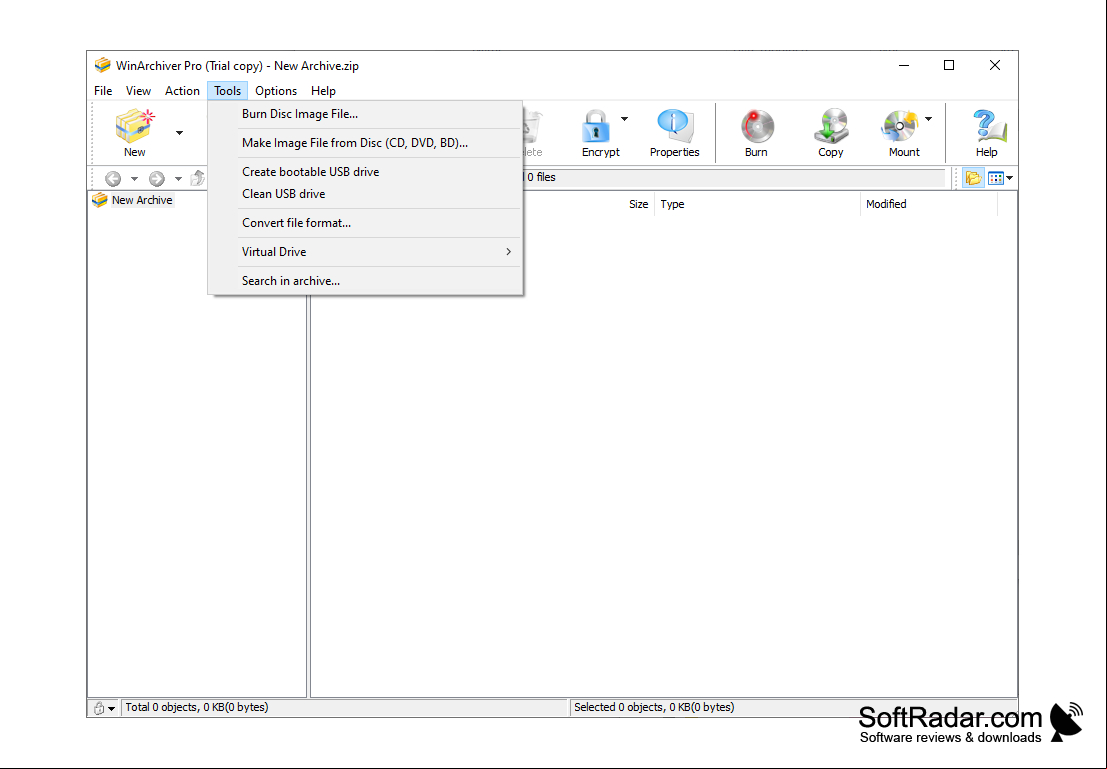
Task: Open the Options menu
Action: (276, 90)
